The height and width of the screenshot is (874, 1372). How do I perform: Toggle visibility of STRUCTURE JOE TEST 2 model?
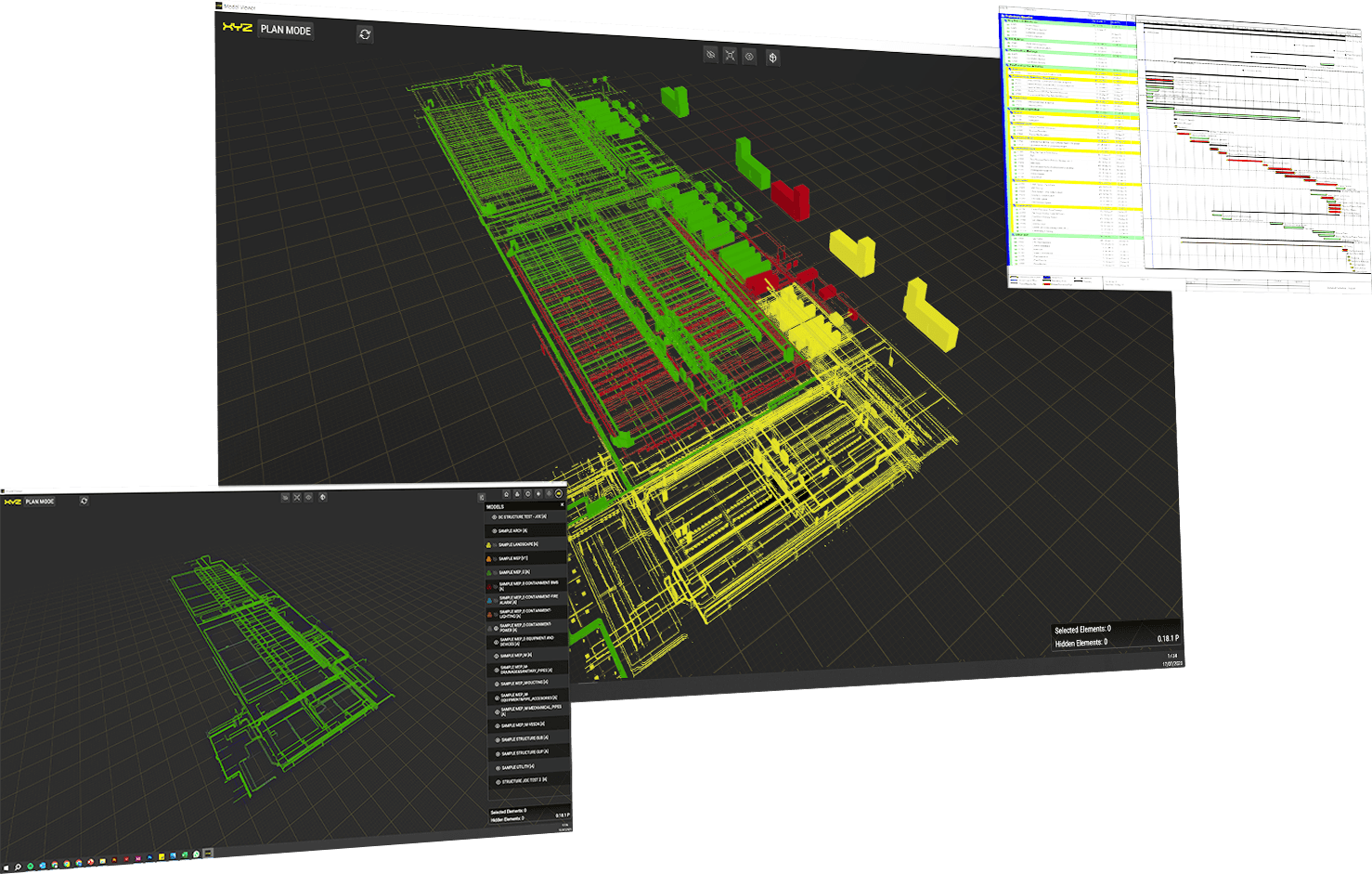[x=498, y=782]
